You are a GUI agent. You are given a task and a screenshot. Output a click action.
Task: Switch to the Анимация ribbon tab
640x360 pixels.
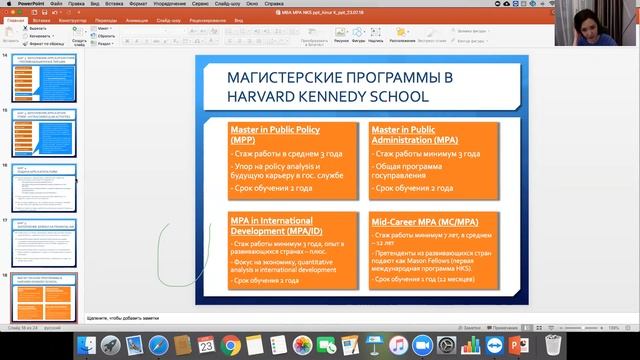pyautogui.click(x=137, y=20)
